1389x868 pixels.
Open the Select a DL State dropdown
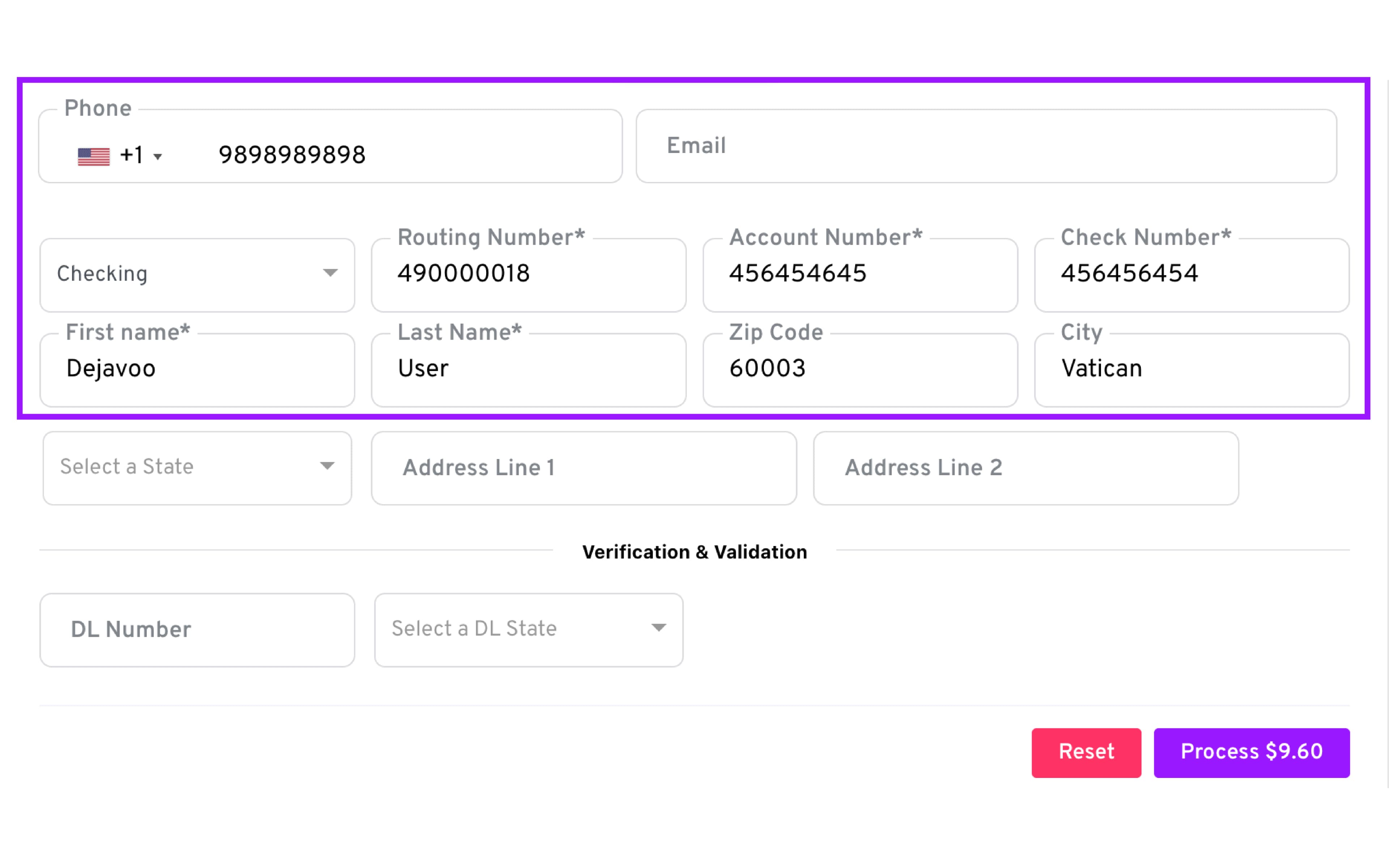[528, 629]
